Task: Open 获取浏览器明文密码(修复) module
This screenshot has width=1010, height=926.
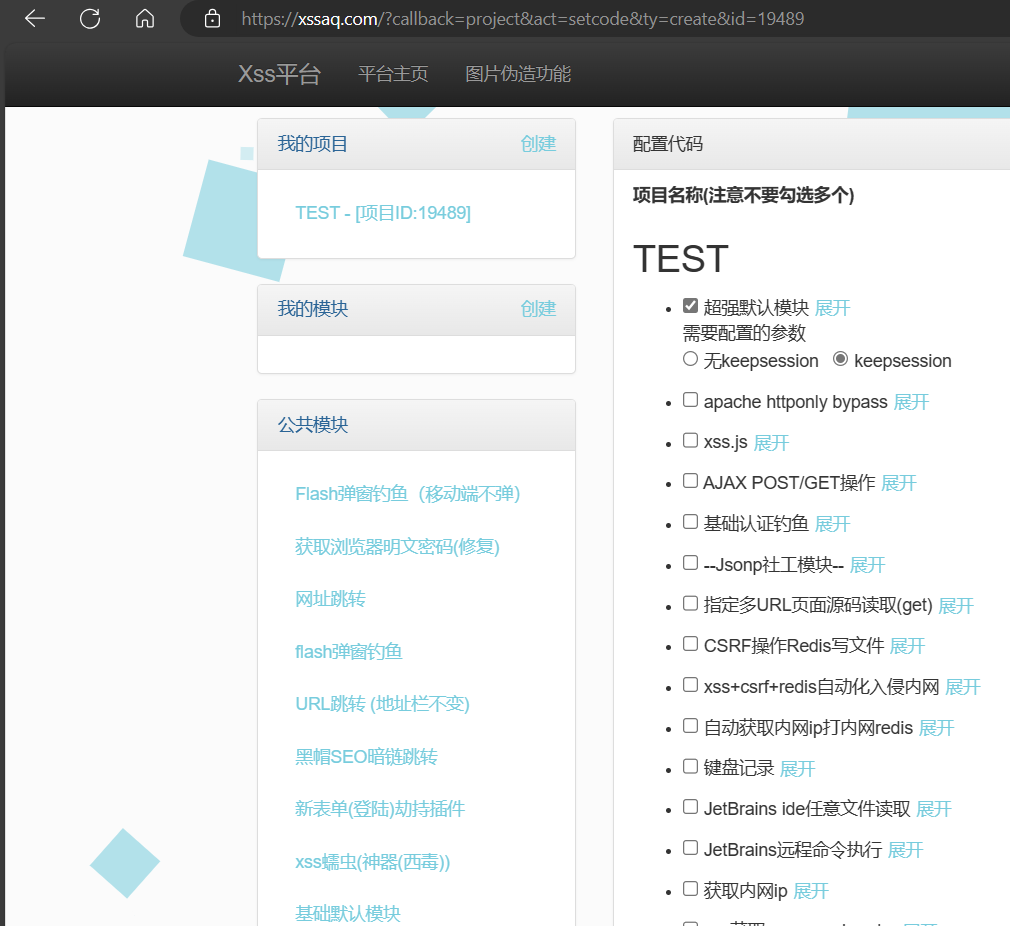Action: 397,547
